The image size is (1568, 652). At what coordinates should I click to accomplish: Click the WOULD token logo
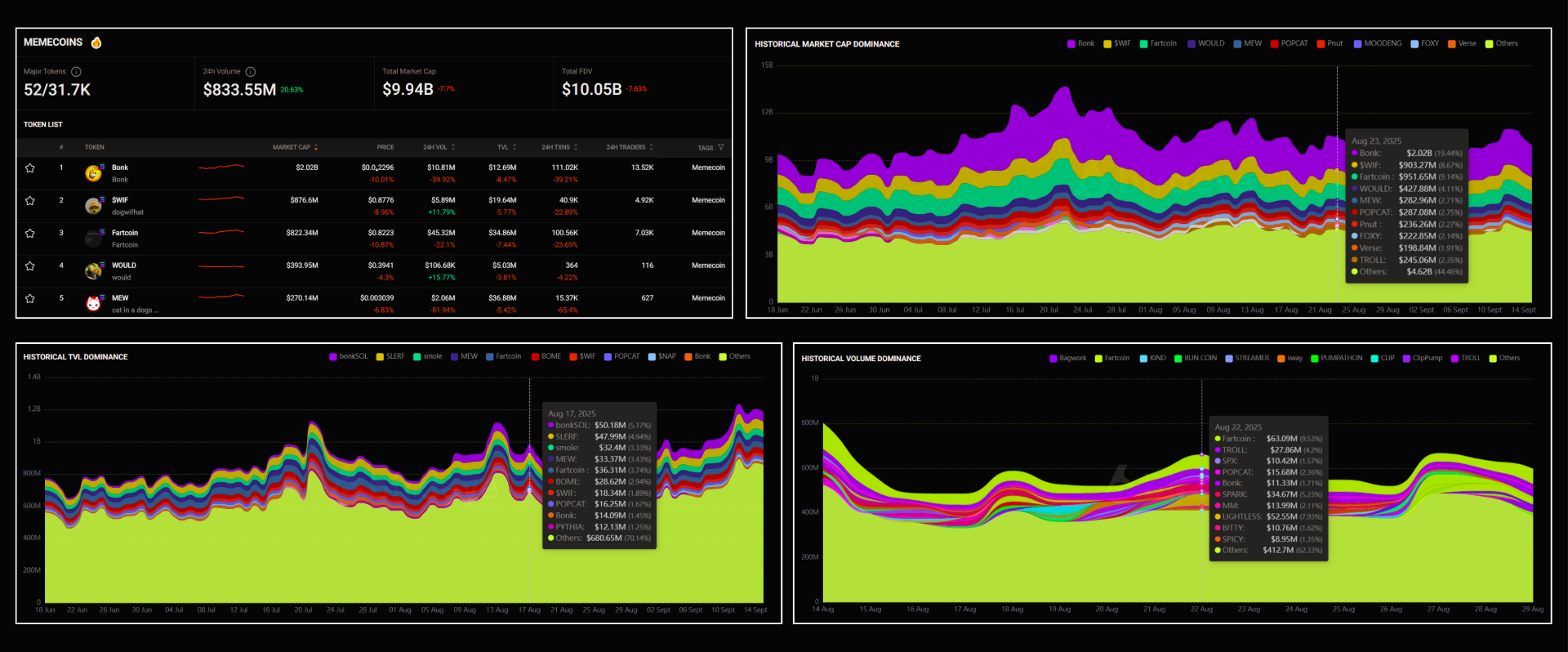click(94, 271)
